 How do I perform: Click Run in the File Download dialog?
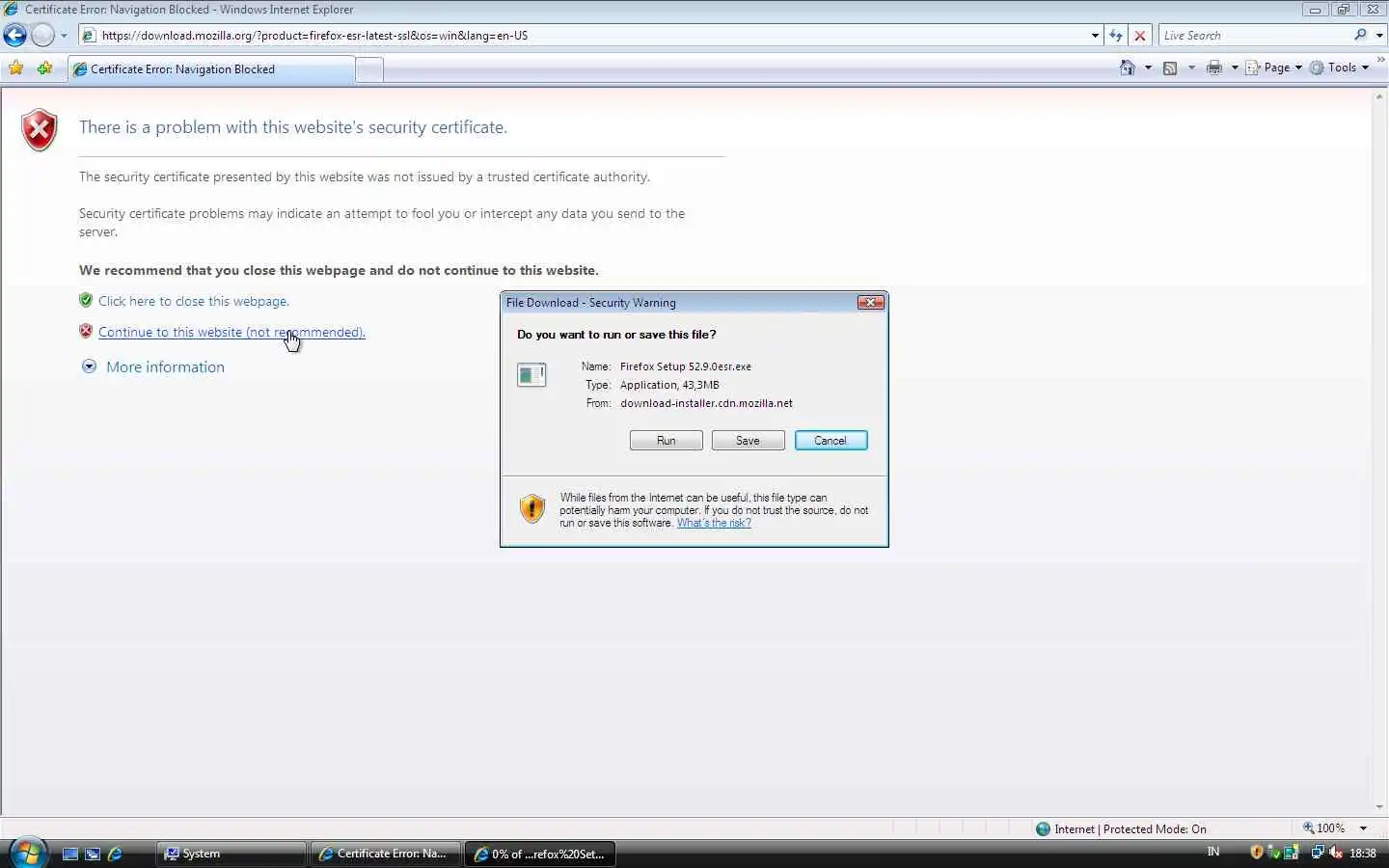click(x=666, y=441)
